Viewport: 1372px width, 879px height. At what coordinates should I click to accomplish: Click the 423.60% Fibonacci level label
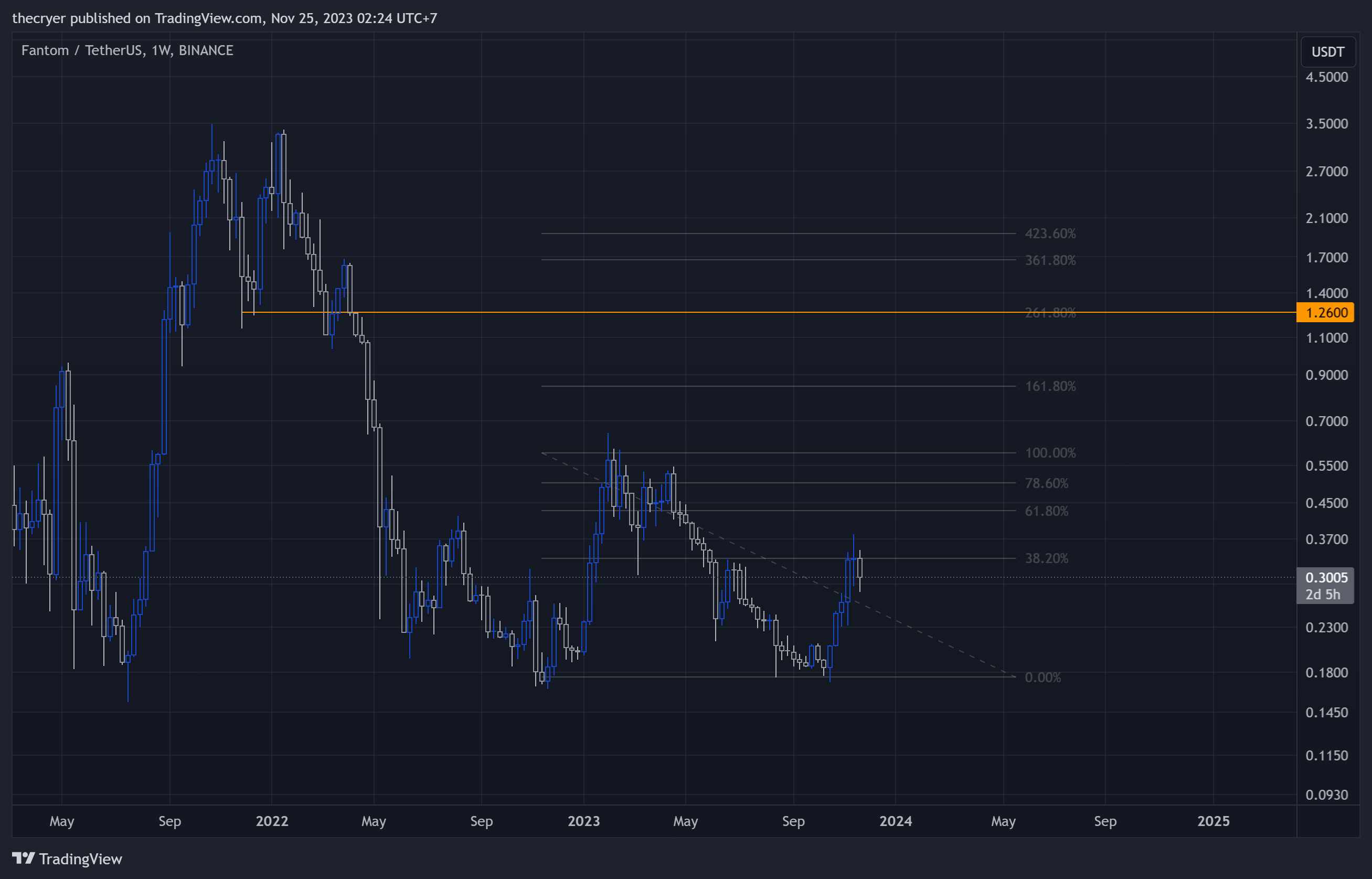pyautogui.click(x=1050, y=234)
